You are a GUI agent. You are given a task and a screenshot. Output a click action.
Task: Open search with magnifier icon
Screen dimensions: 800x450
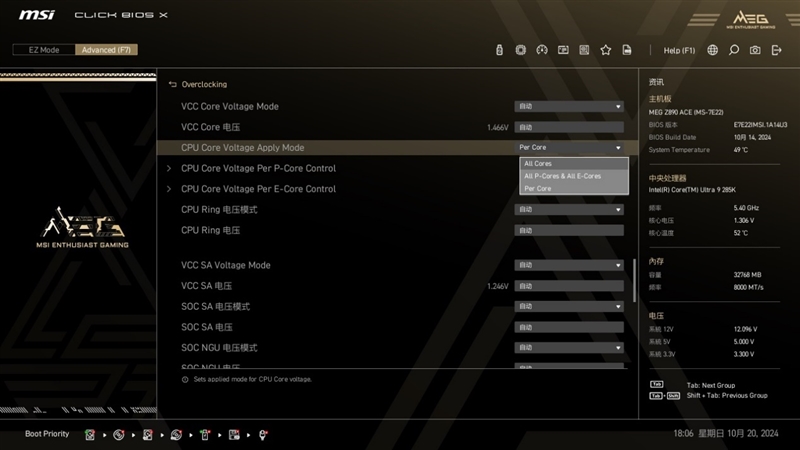pos(734,50)
